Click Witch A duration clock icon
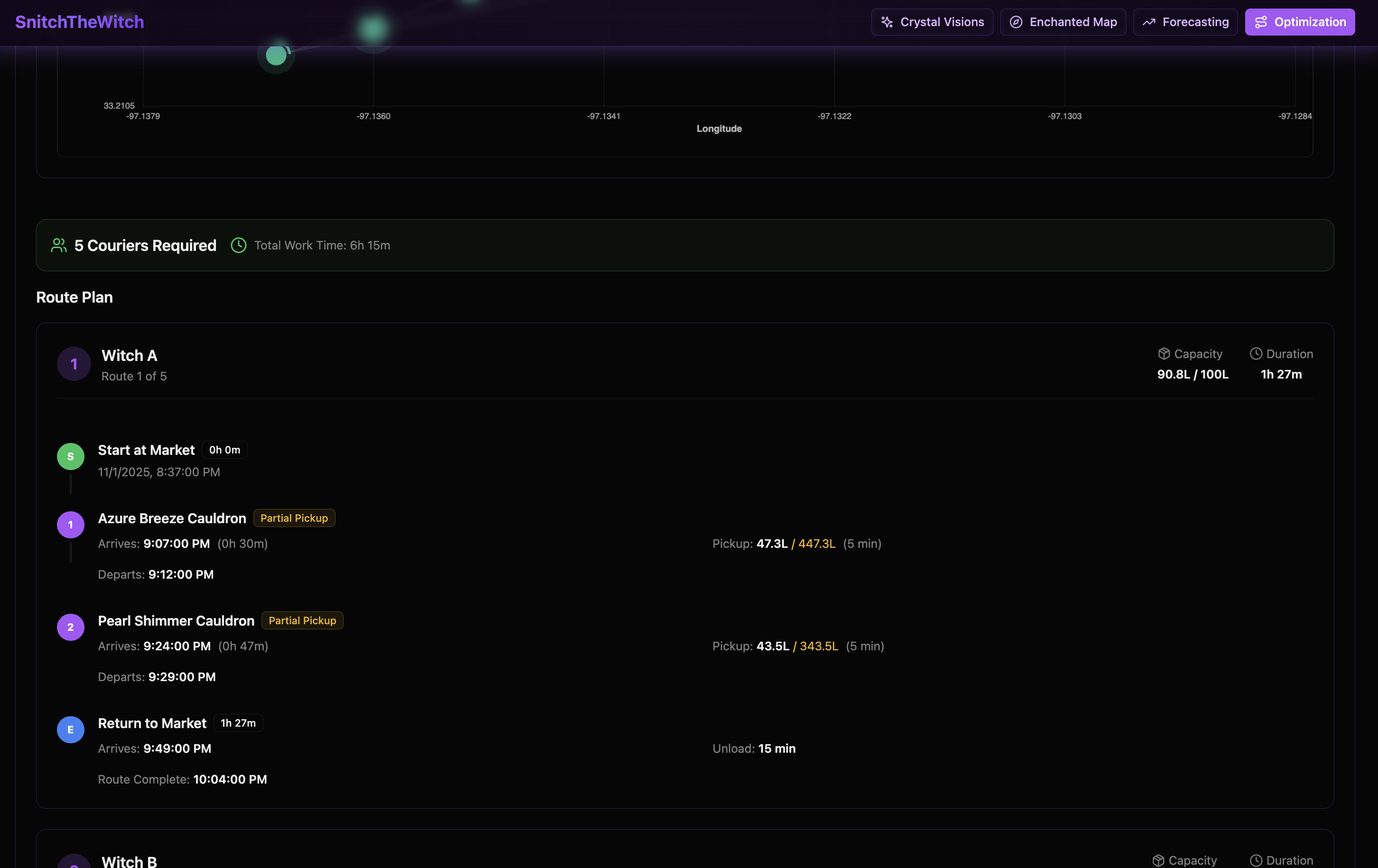Viewport: 1378px width, 868px height. [1256, 354]
